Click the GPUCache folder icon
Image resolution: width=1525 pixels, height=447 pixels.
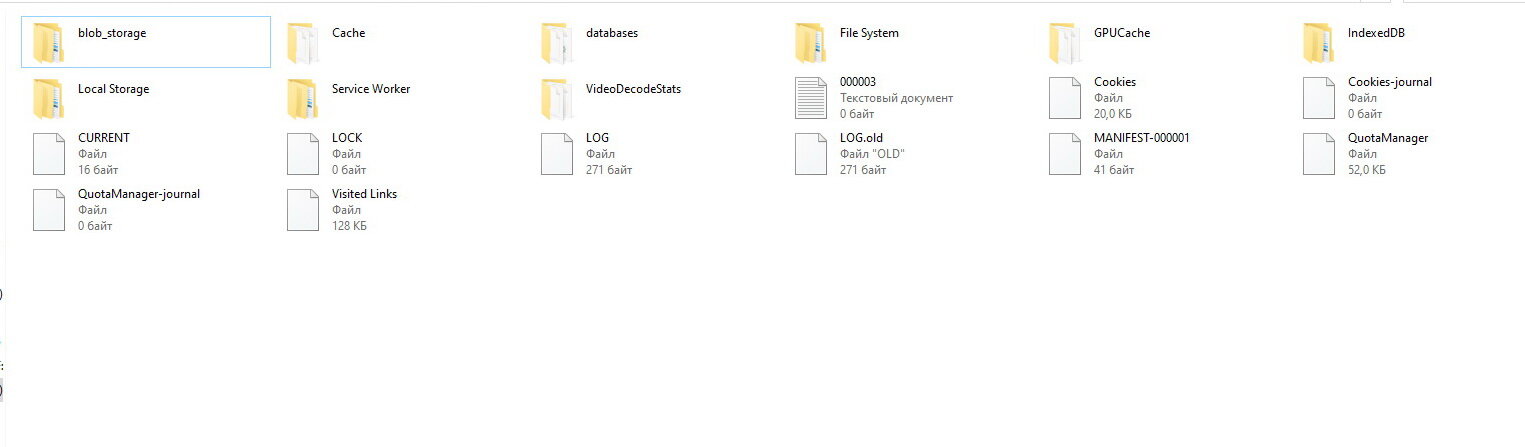(1064, 42)
